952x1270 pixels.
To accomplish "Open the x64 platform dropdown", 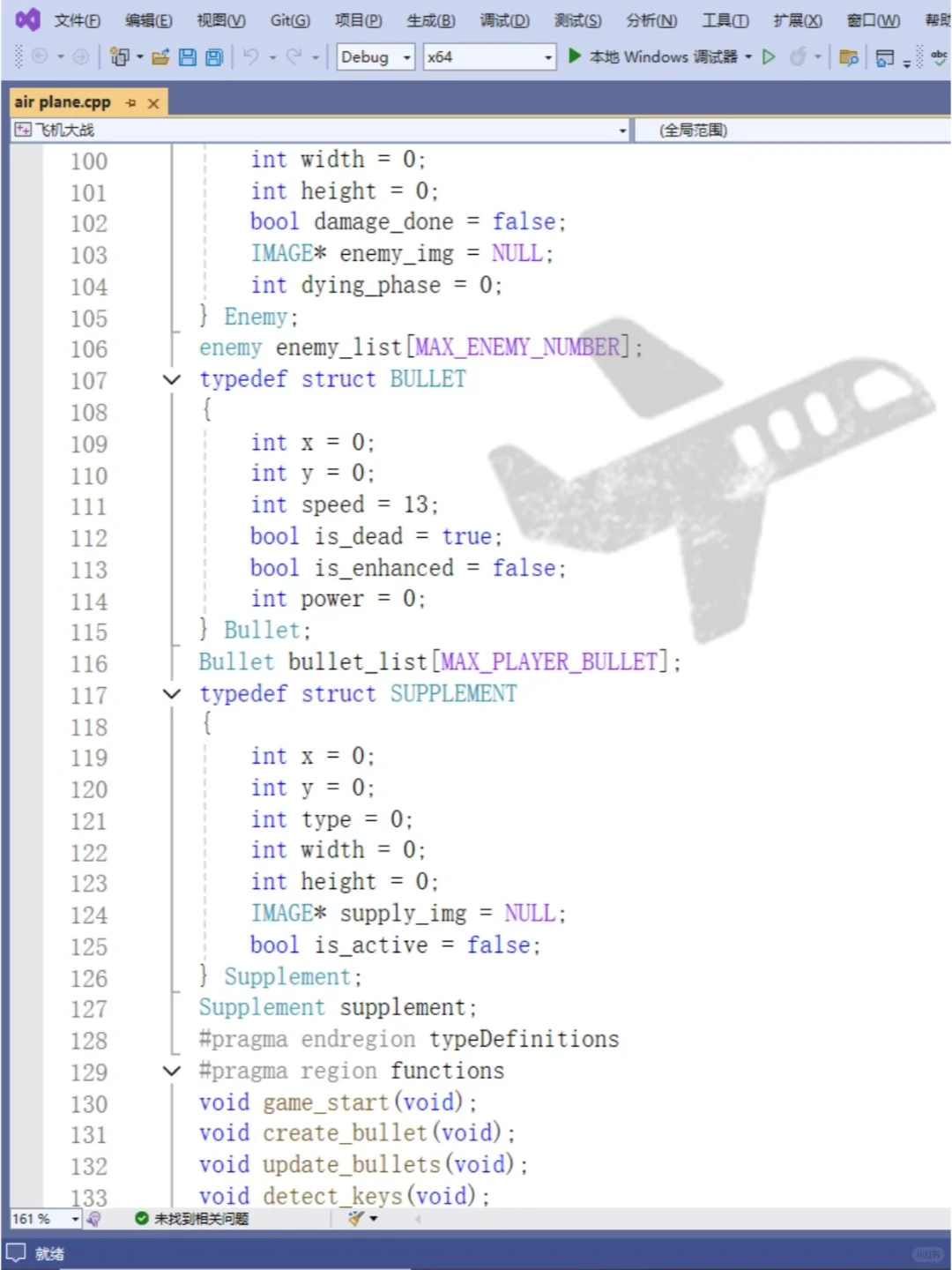I will [x=489, y=57].
